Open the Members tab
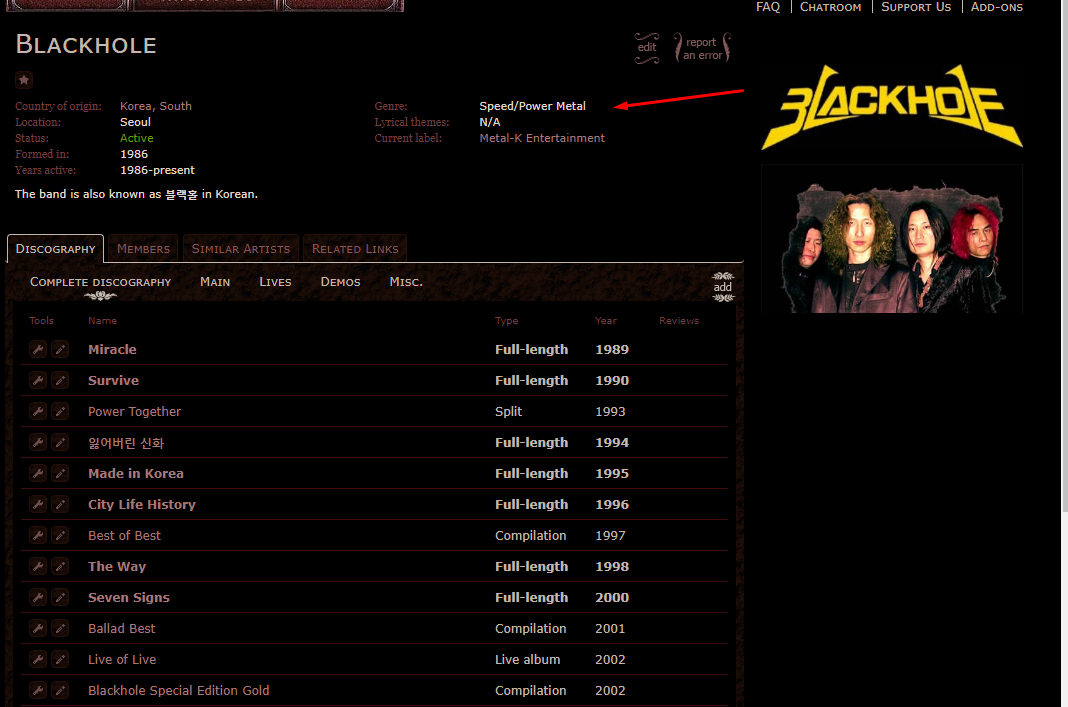 coord(143,249)
